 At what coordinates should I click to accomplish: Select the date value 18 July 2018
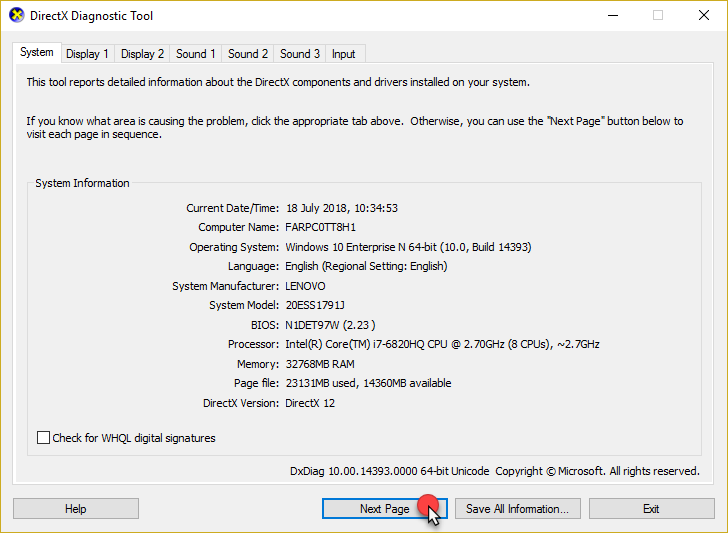[x=317, y=208]
